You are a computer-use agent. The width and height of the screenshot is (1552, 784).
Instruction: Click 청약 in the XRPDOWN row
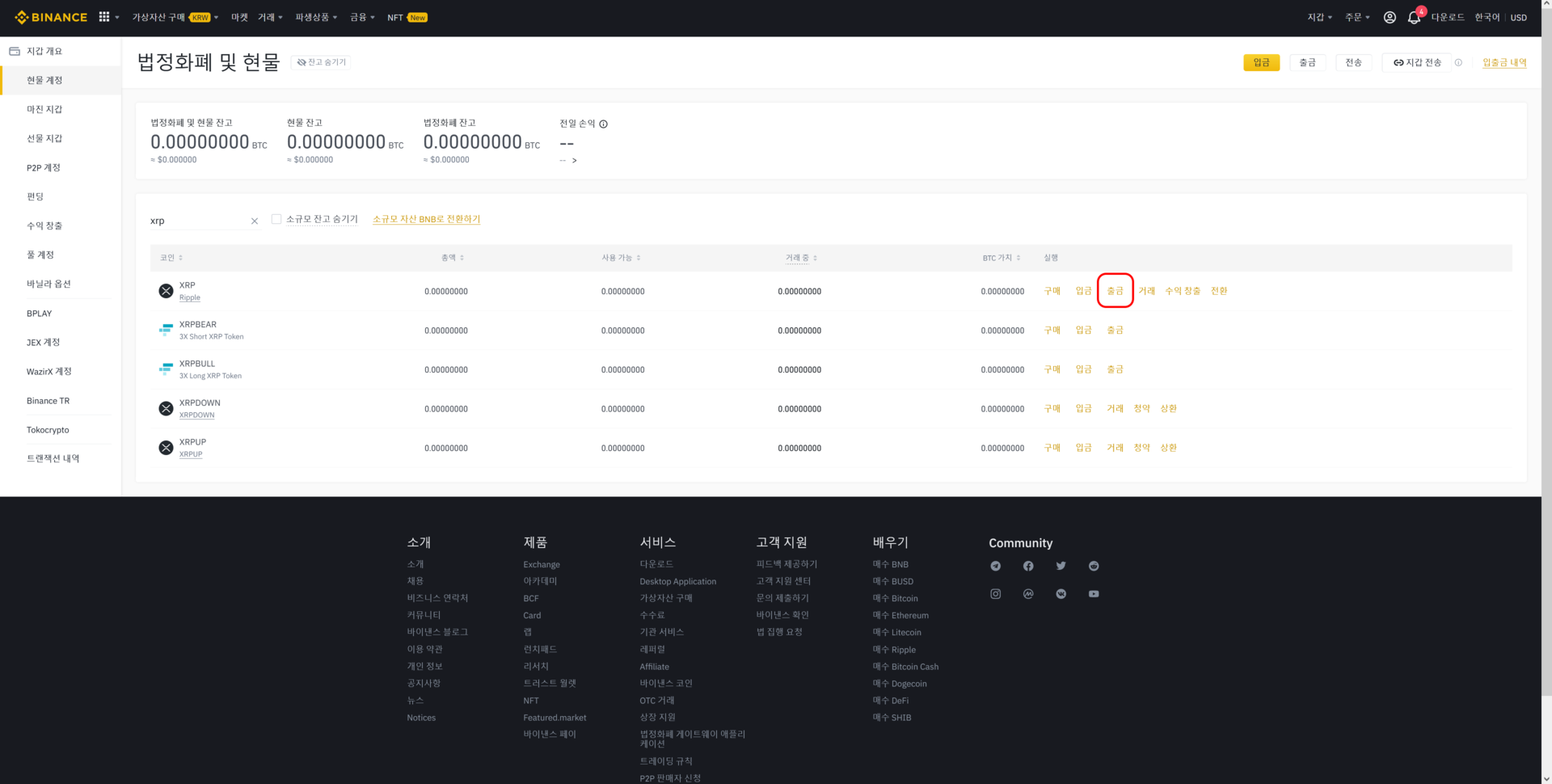pyautogui.click(x=1141, y=408)
